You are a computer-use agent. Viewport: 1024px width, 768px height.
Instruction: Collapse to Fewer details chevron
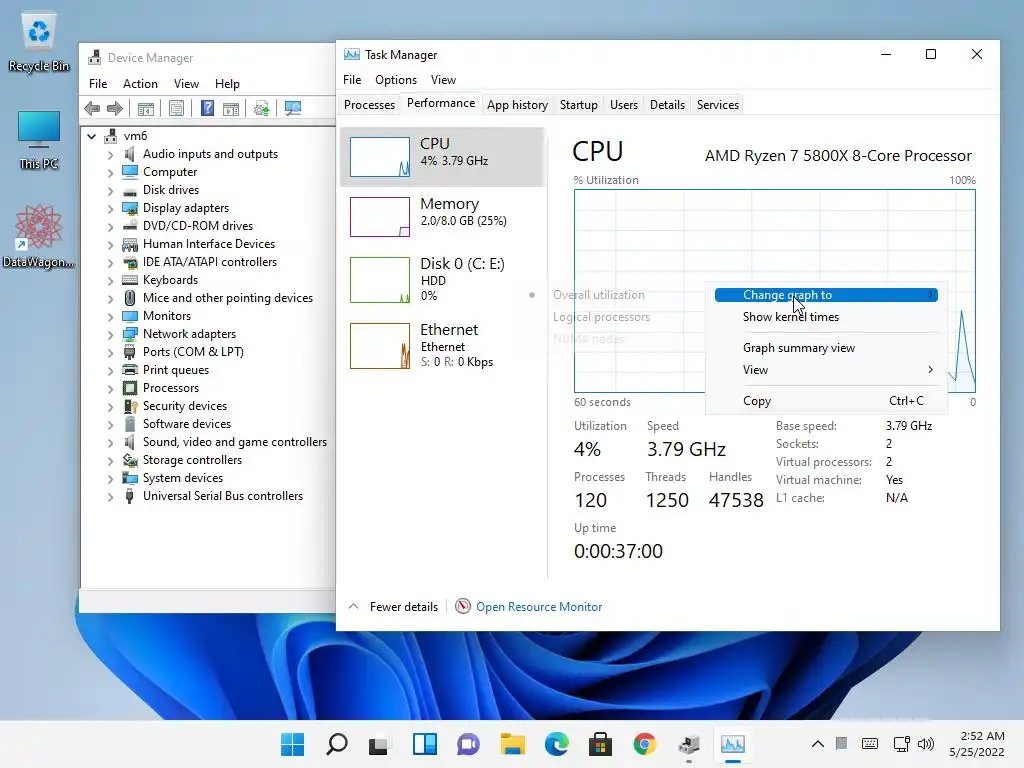353,607
